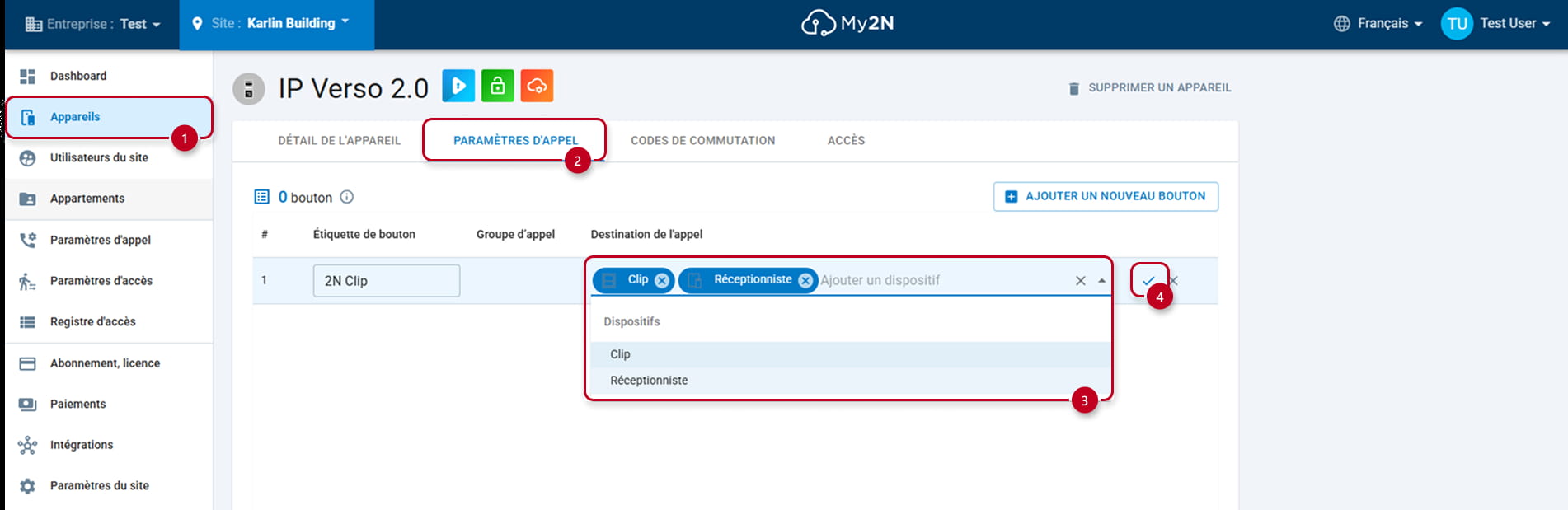Click the Intégrations nodes icon

pyautogui.click(x=27, y=445)
